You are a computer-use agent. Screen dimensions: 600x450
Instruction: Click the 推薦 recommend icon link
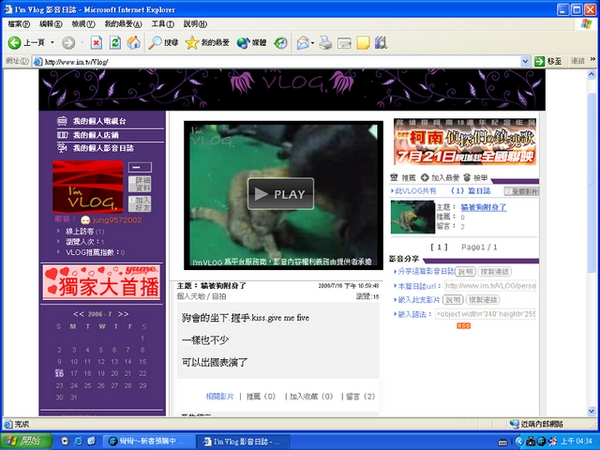pyautogui.click(x=403, y=178)
